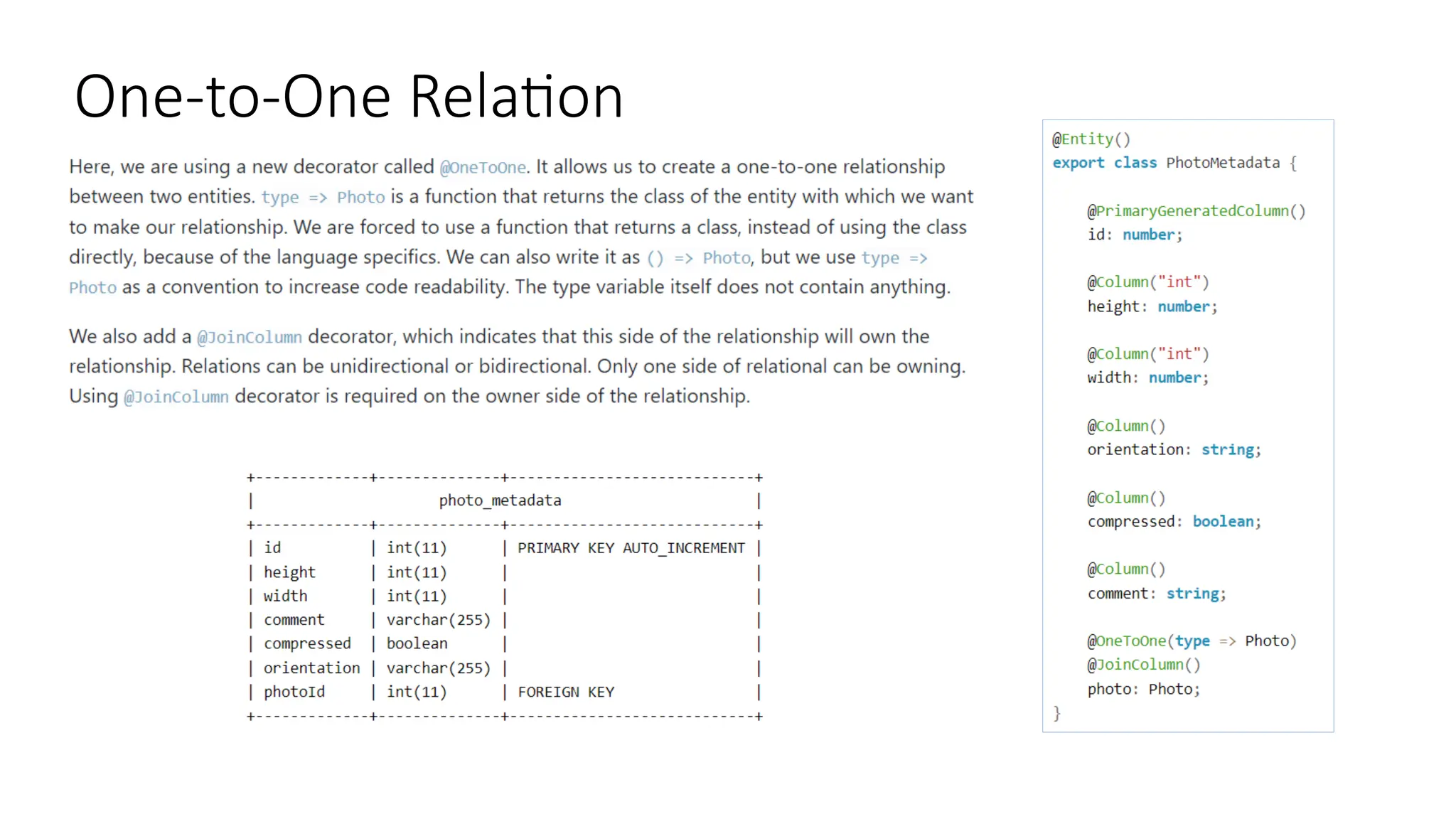Click the @PrimaryGeneratedColumn() decorator
1456x819 pixels.
(1196, 211)
